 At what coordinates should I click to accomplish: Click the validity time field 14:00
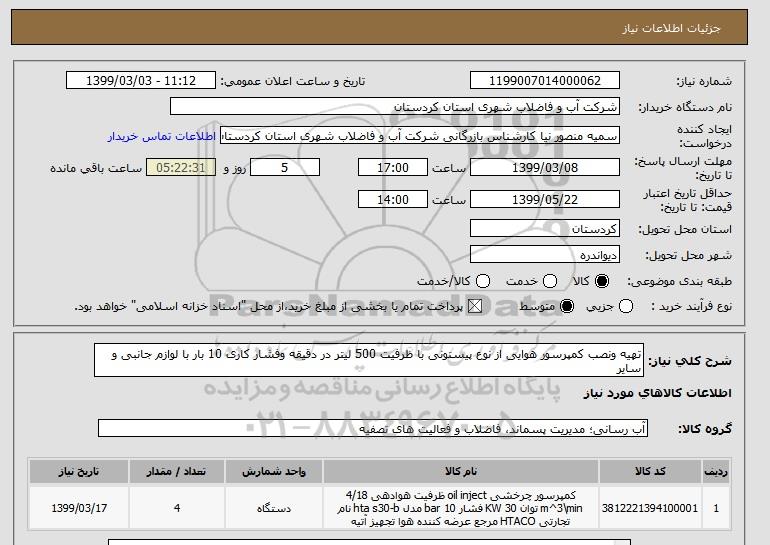point(393,199)
